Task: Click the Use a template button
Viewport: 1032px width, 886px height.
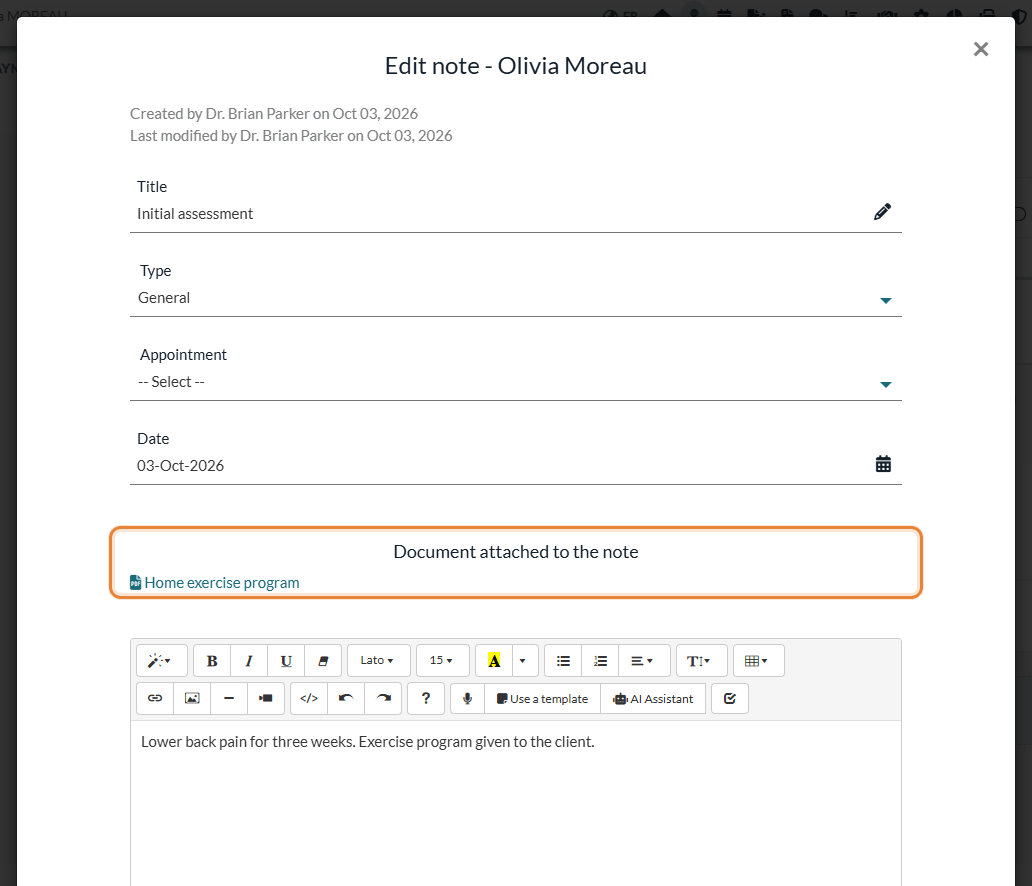Action: [542, 698]
